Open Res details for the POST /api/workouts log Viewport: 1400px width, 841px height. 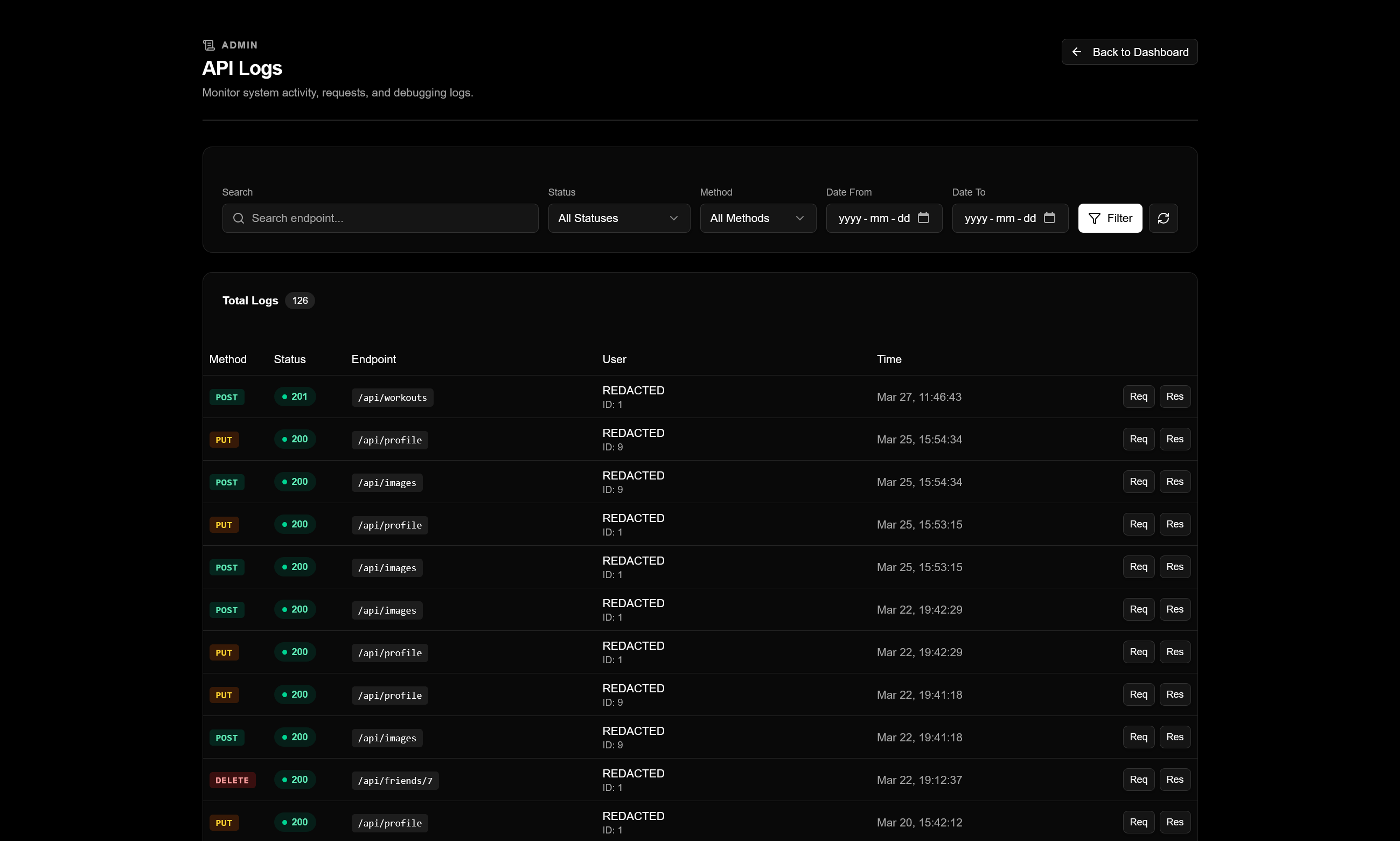pos(1174,396)
